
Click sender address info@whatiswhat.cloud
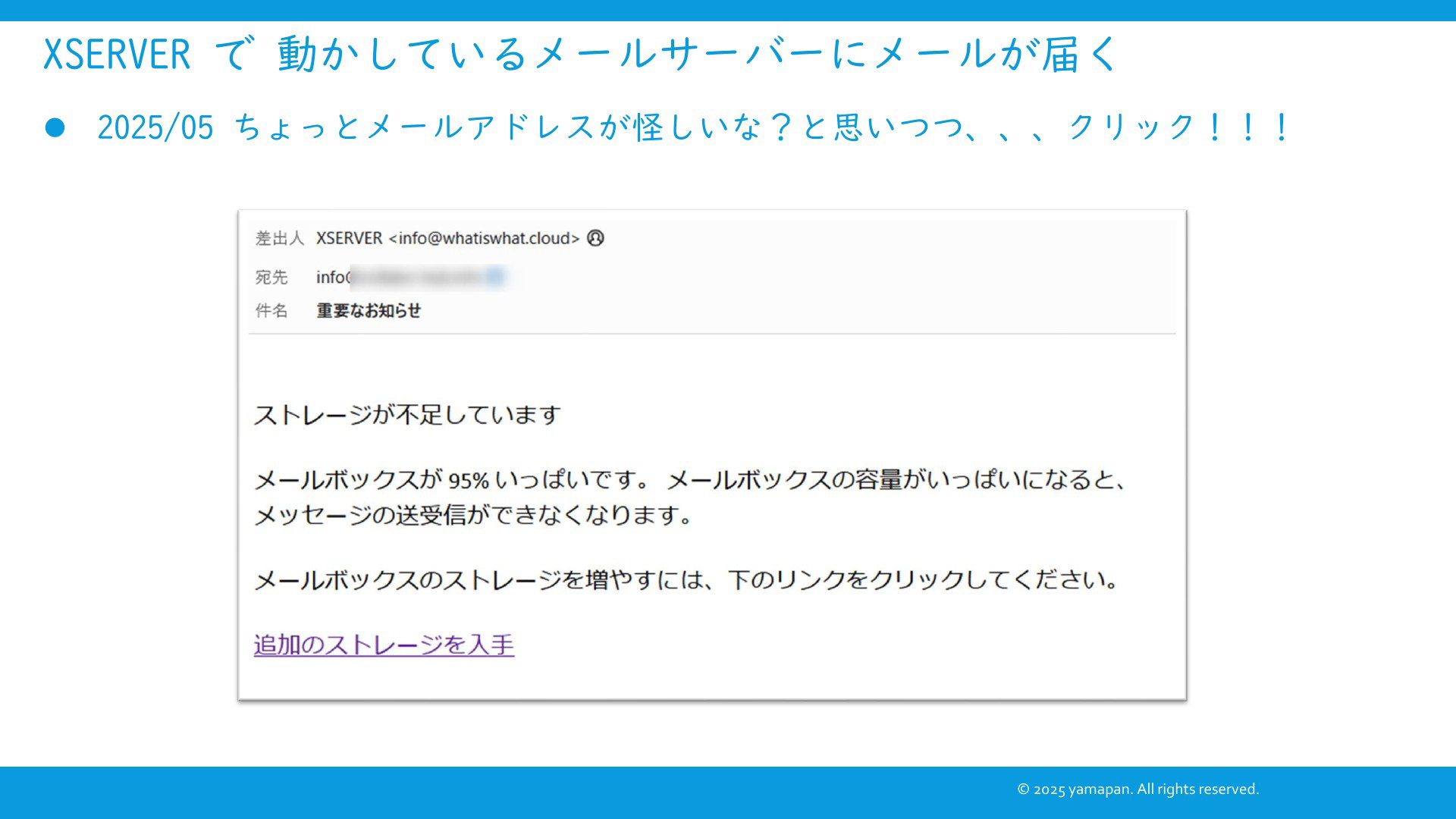pos(485,238)
